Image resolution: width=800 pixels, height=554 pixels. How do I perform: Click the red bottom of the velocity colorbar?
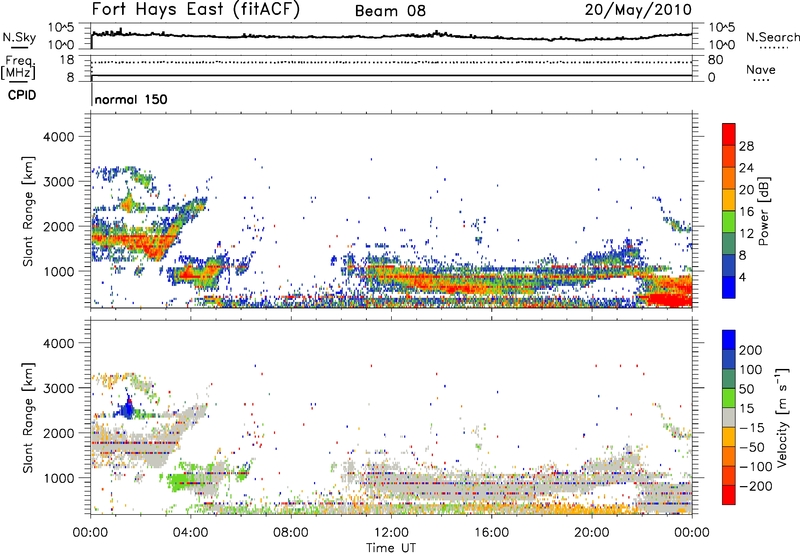point(729,495)
